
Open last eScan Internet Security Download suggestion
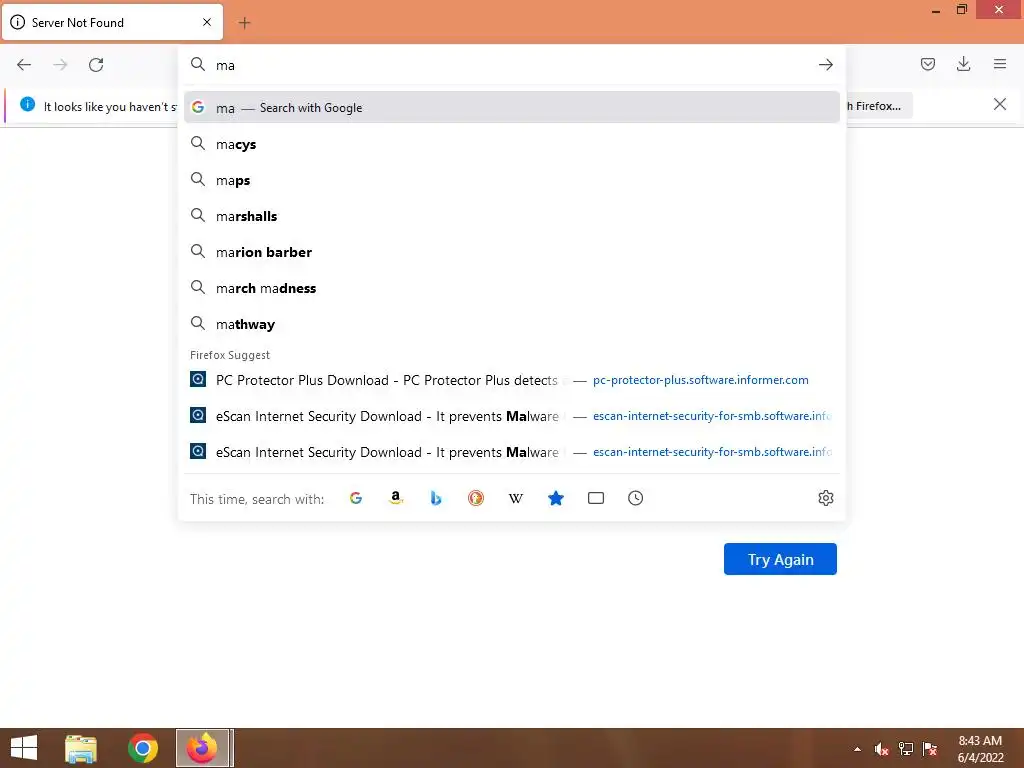tap(512, 452)
